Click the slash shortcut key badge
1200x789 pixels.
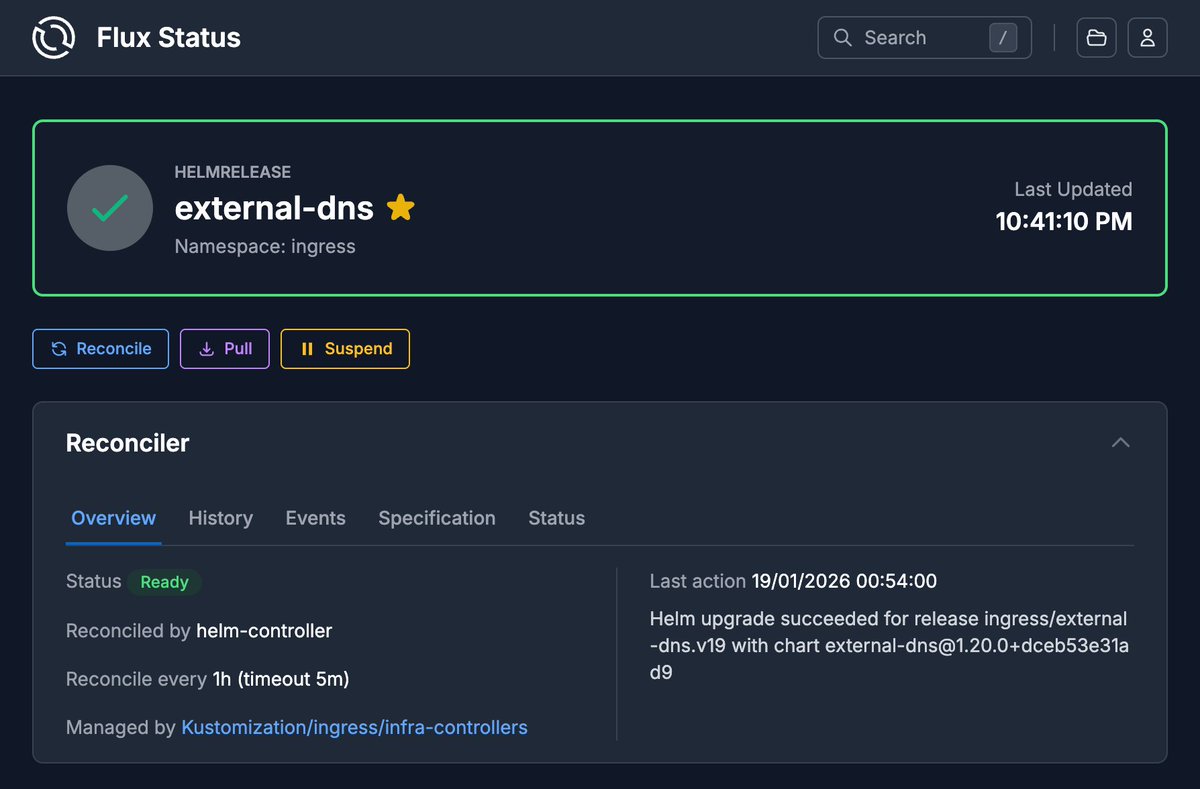click(x=1003, y=38)
